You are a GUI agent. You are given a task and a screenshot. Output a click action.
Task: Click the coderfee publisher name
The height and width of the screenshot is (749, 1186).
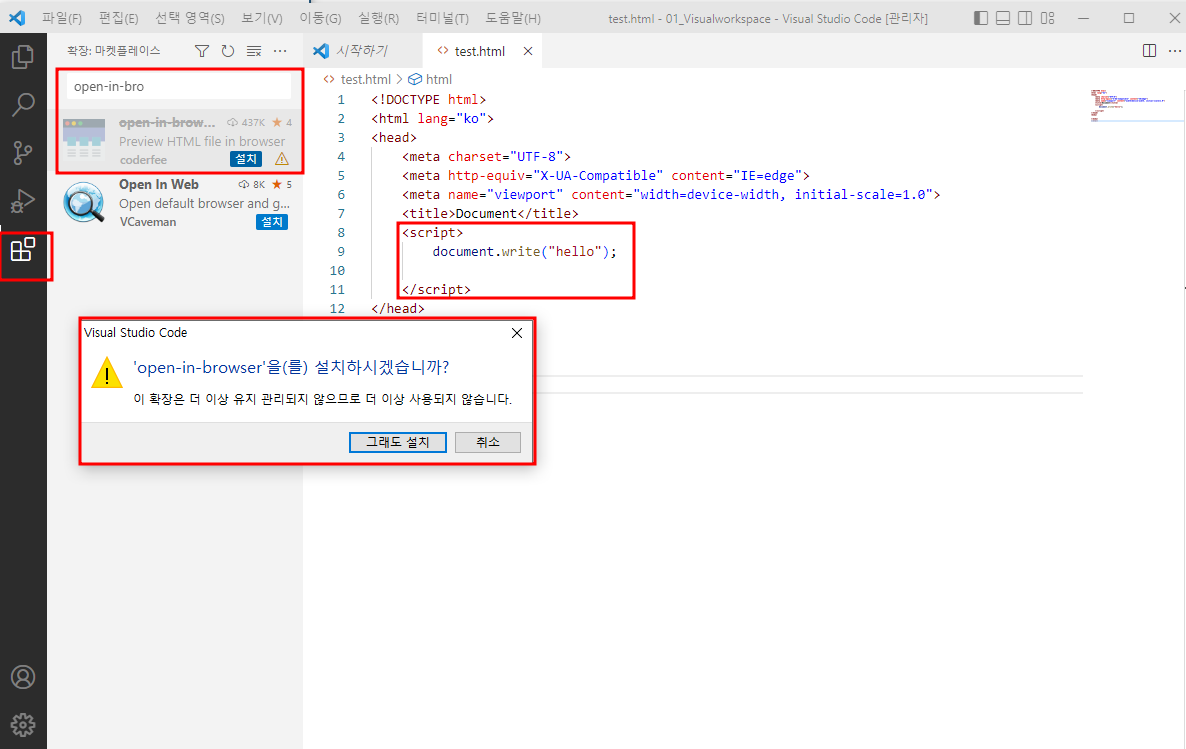[x=143, y=160]
